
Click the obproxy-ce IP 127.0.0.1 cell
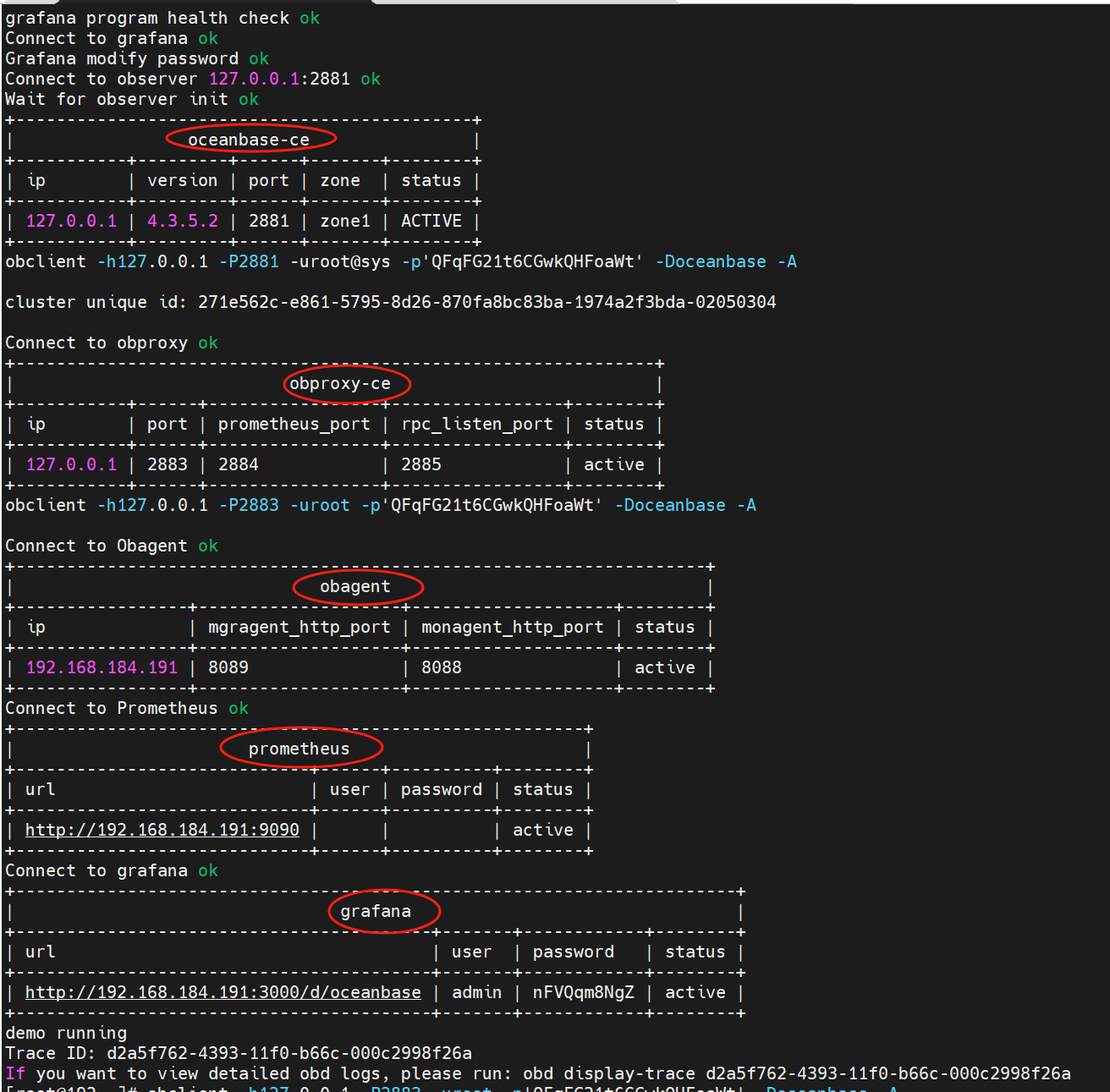point(71,464)
